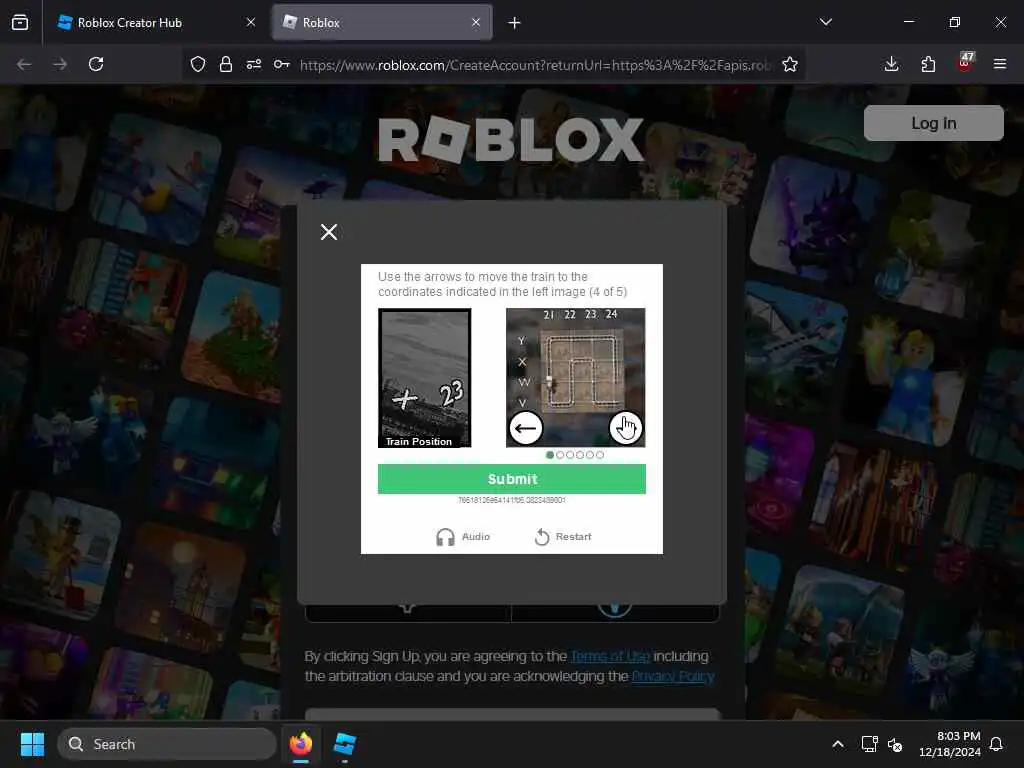This screenshot has height=768, width=1024.
Task: Open the notifications bell
Action: (996, 744)
